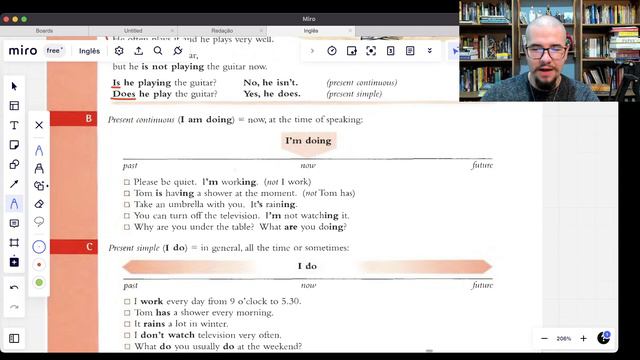Open the Notes icon
Screen dimensions: 640x360
(410, 51)
